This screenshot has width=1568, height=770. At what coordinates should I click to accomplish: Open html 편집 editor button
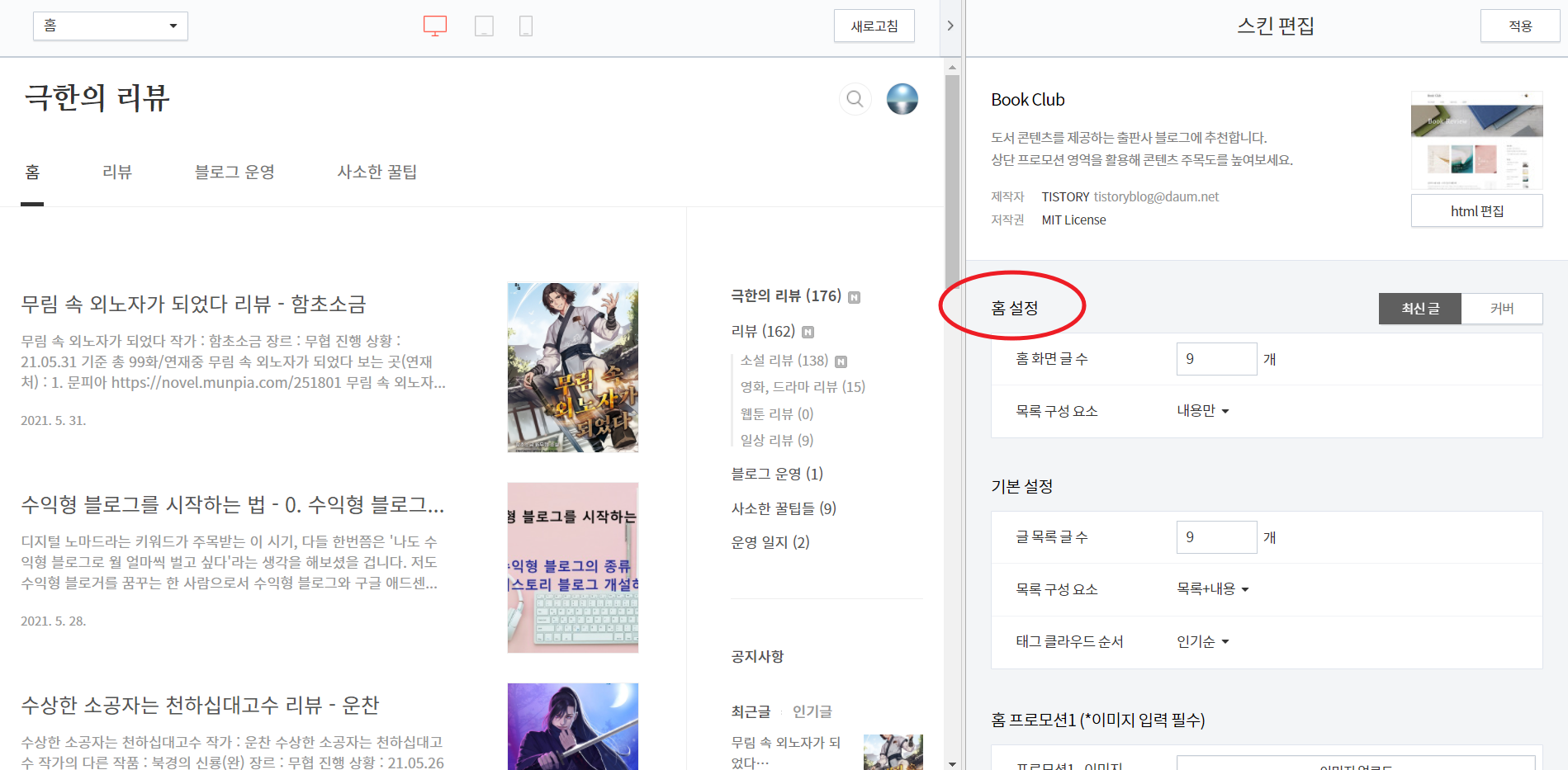(x=1477, y=211)
